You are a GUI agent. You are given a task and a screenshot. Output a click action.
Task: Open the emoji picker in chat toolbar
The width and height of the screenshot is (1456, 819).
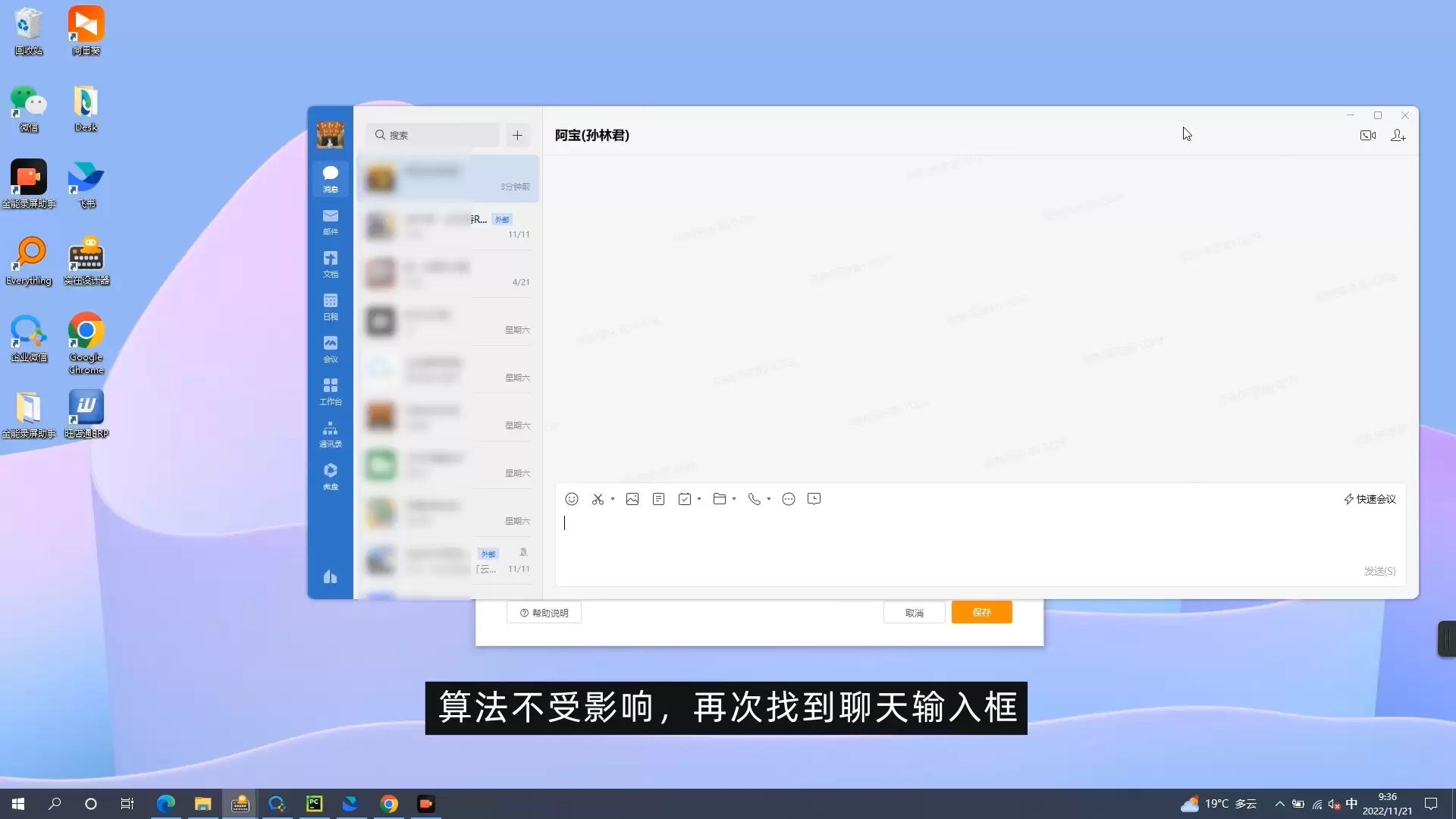[x=572, y=499]
